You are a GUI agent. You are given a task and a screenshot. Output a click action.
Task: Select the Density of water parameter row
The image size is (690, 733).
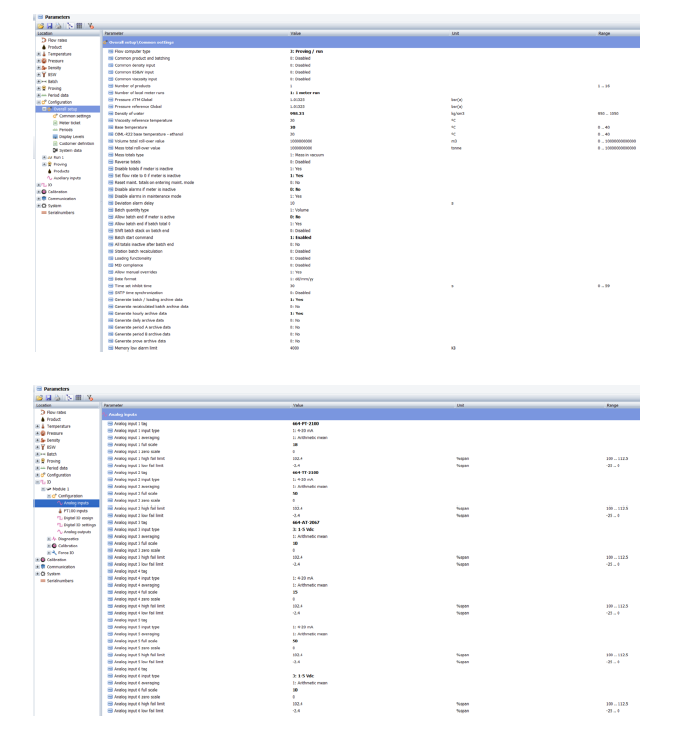pos(371,114)
